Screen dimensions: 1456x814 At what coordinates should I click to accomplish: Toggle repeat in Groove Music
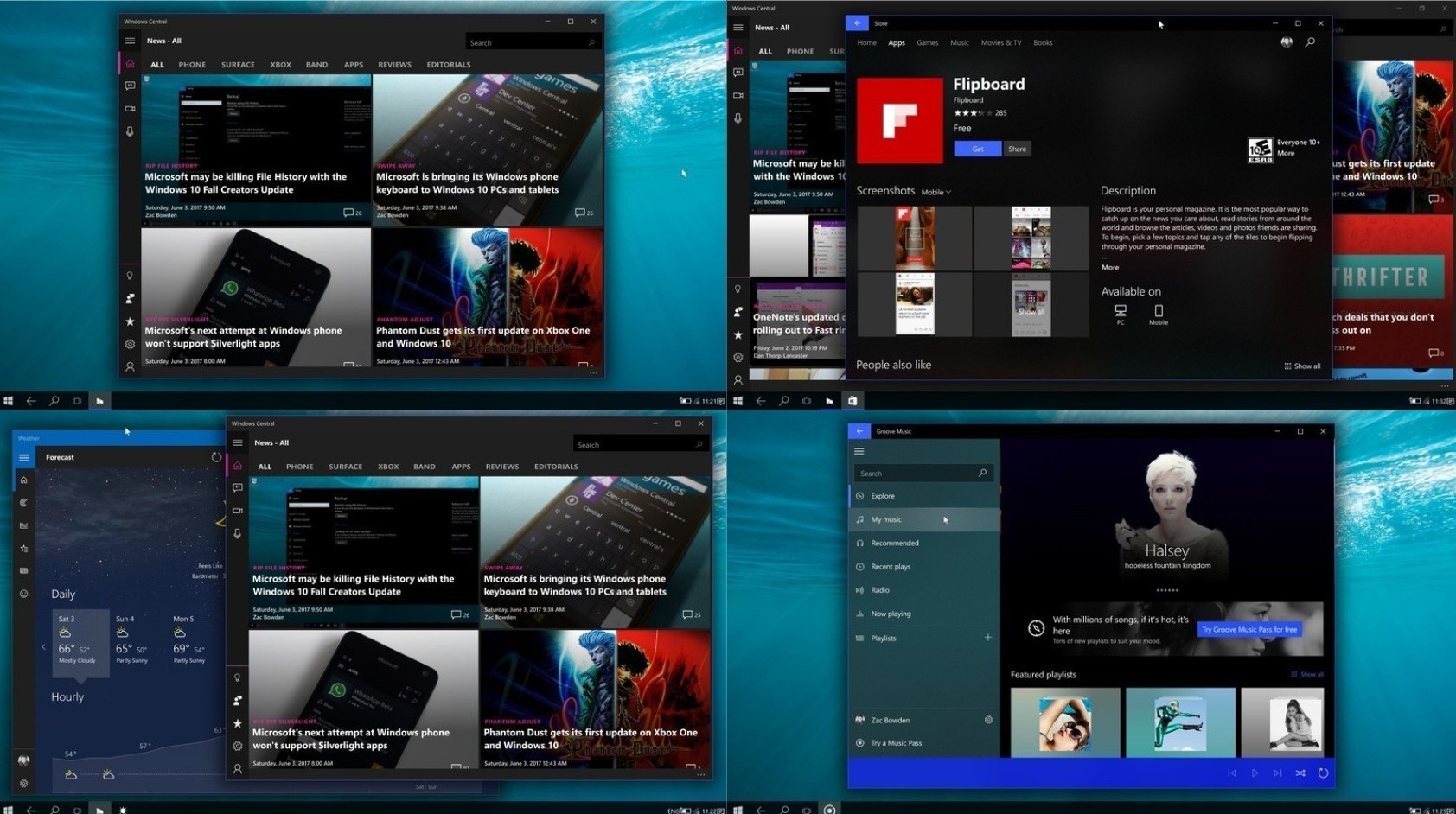[1323, 773]
